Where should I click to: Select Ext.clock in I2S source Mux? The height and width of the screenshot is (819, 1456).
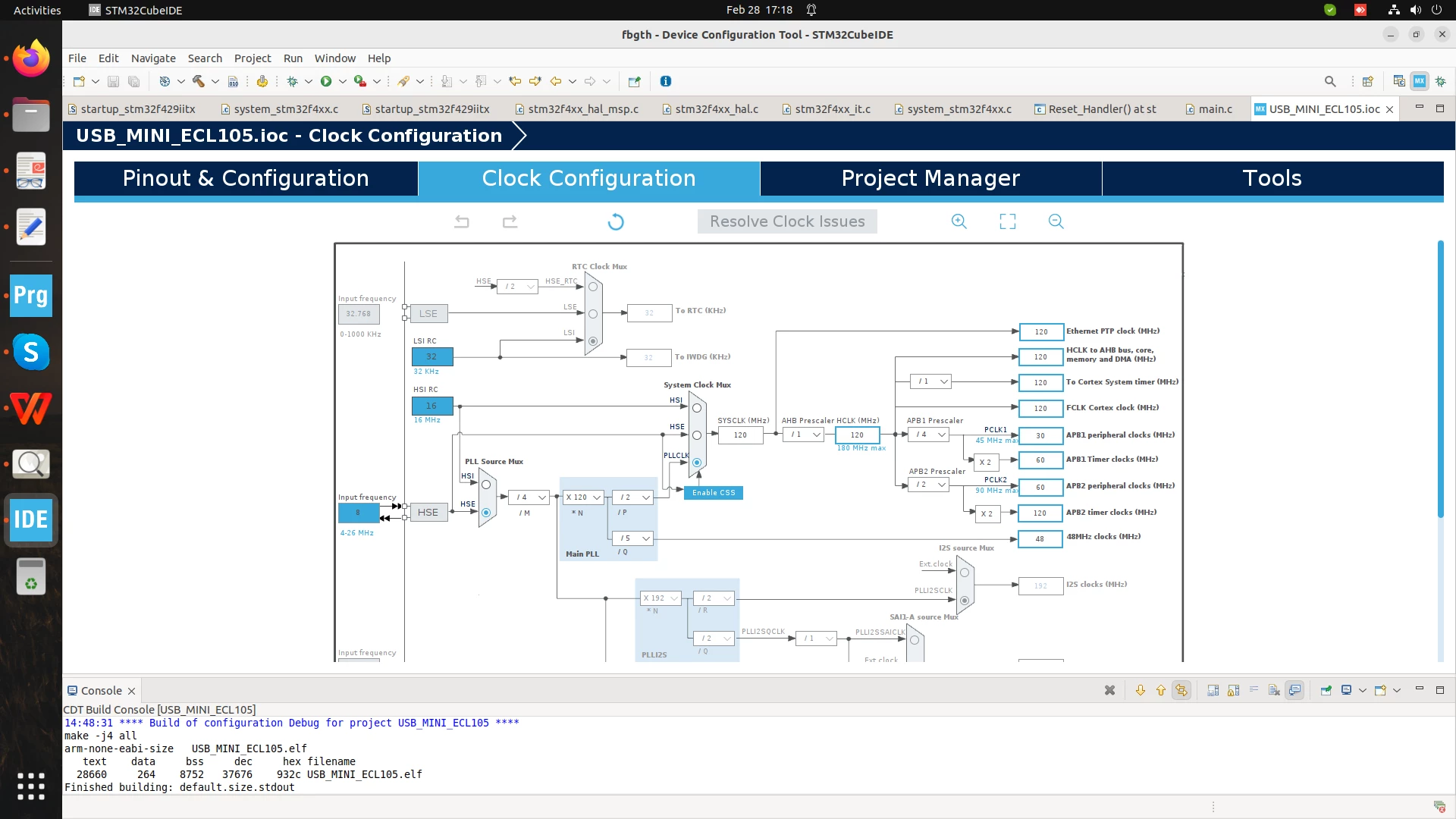click(965, 573)
